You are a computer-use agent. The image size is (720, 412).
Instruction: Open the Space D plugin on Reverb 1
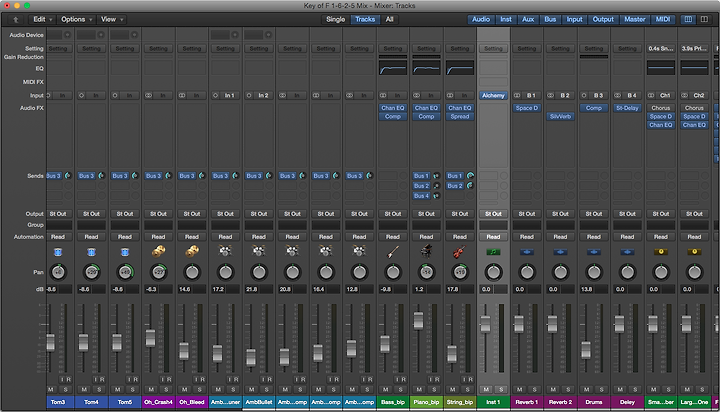(x=527, y=108)
